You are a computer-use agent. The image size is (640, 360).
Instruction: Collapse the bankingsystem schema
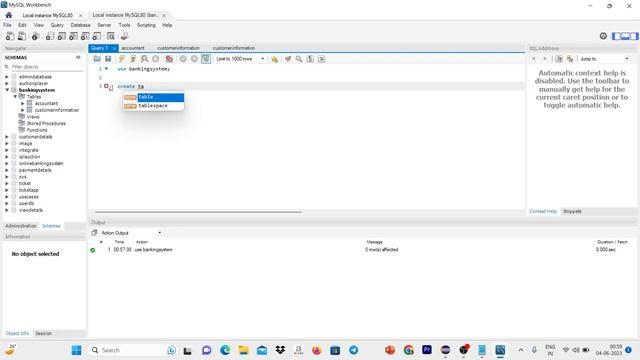(x=7, y=90)
